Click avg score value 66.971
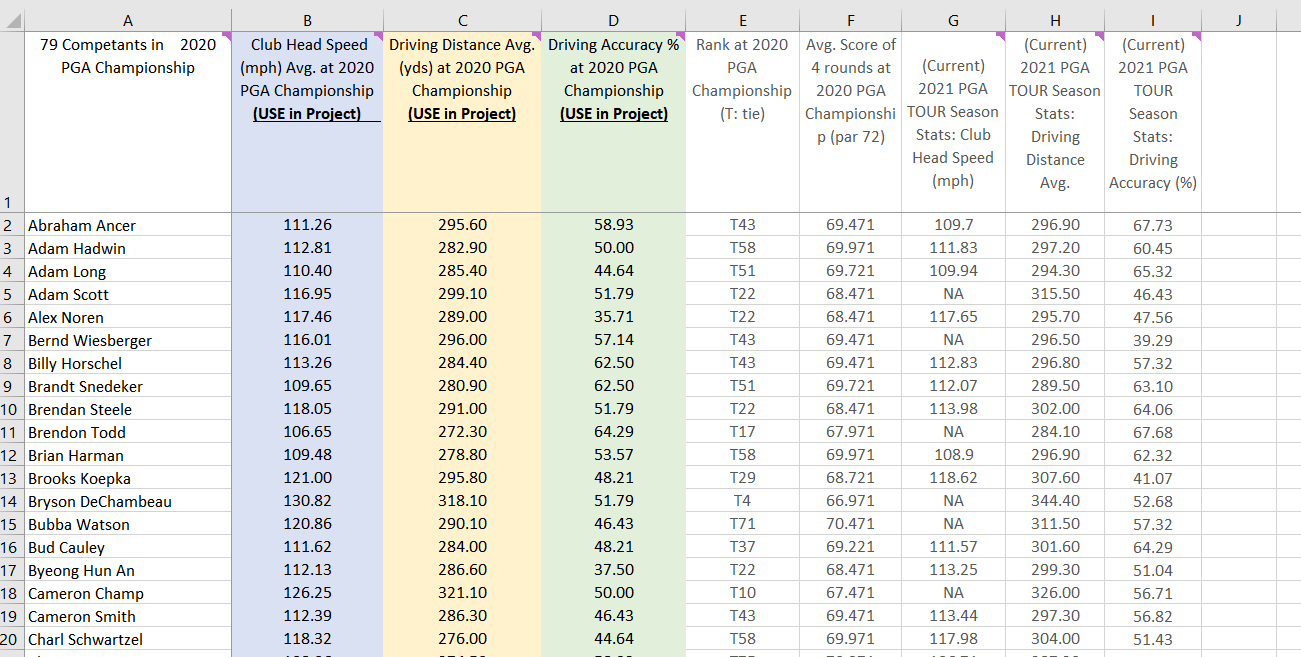 tap(850, 501)
